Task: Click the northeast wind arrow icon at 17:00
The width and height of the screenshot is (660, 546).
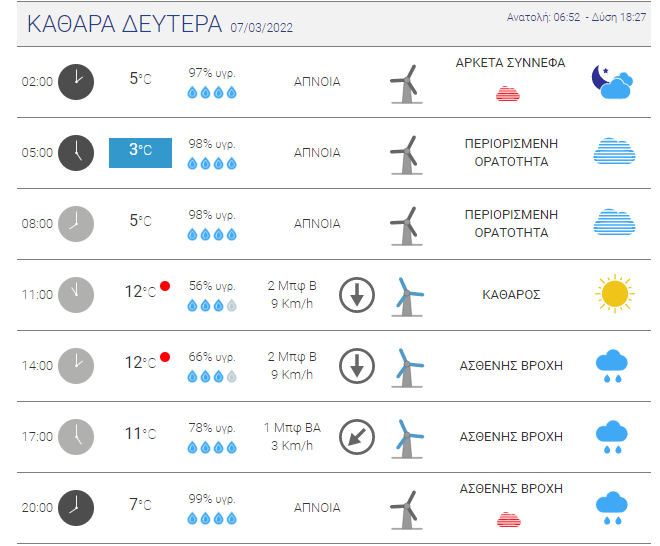Action: 357,437
